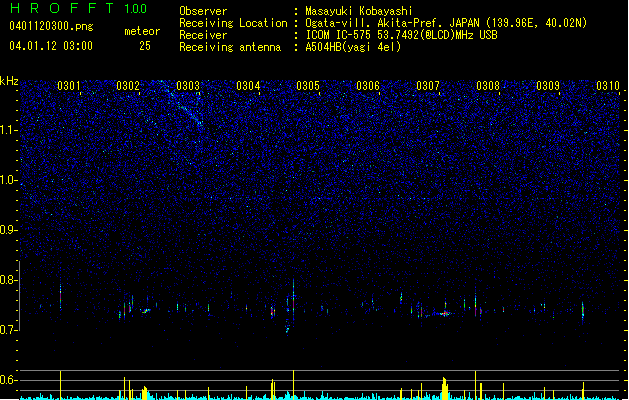Image resolution: width=629 pixels, height=400 pixels.
Task: Click the 1.0 kHz axis label
Action: 9,181
